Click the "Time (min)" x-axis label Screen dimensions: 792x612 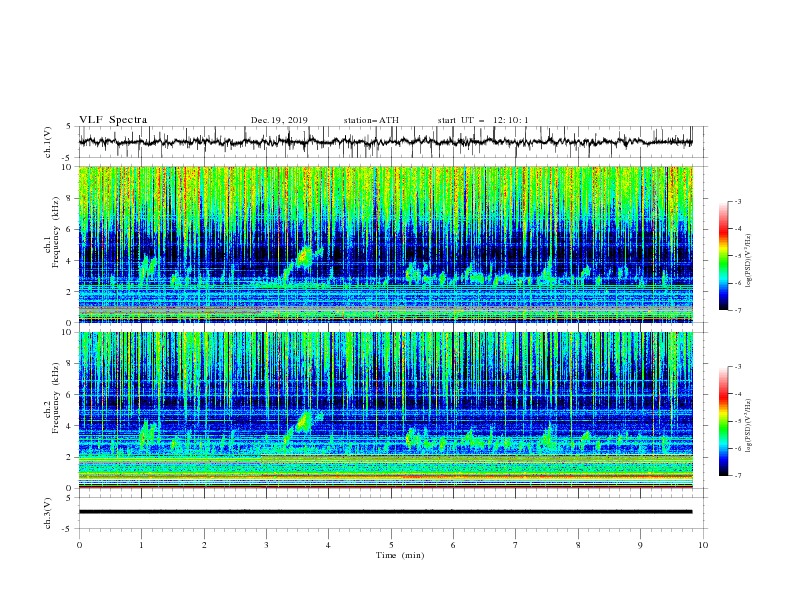click(x=400, y=555)
